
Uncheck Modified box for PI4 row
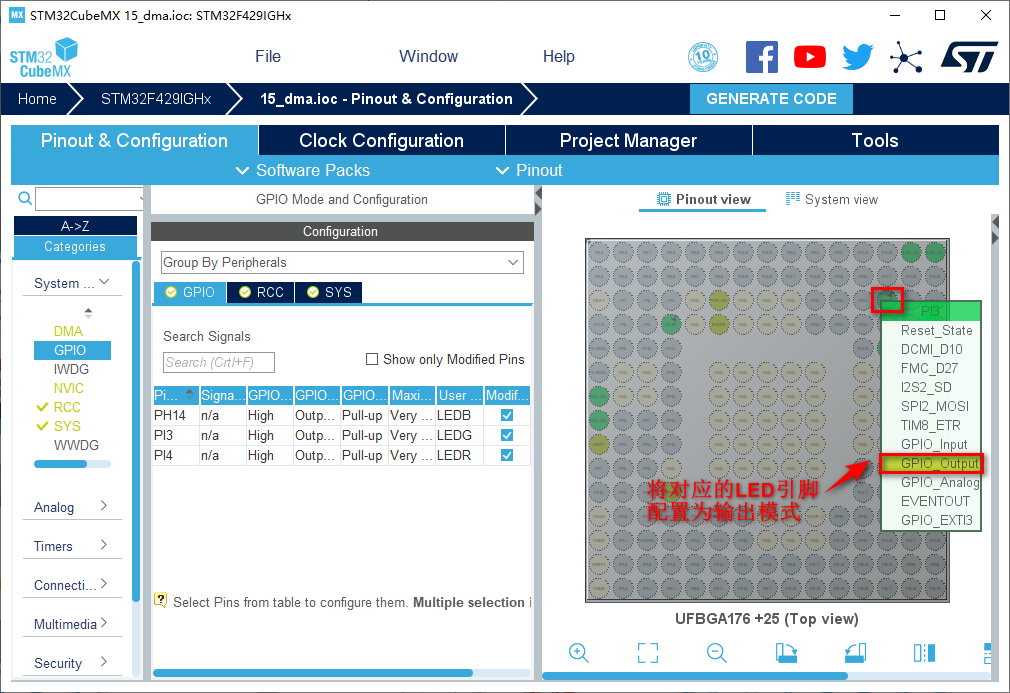point(507,455)
